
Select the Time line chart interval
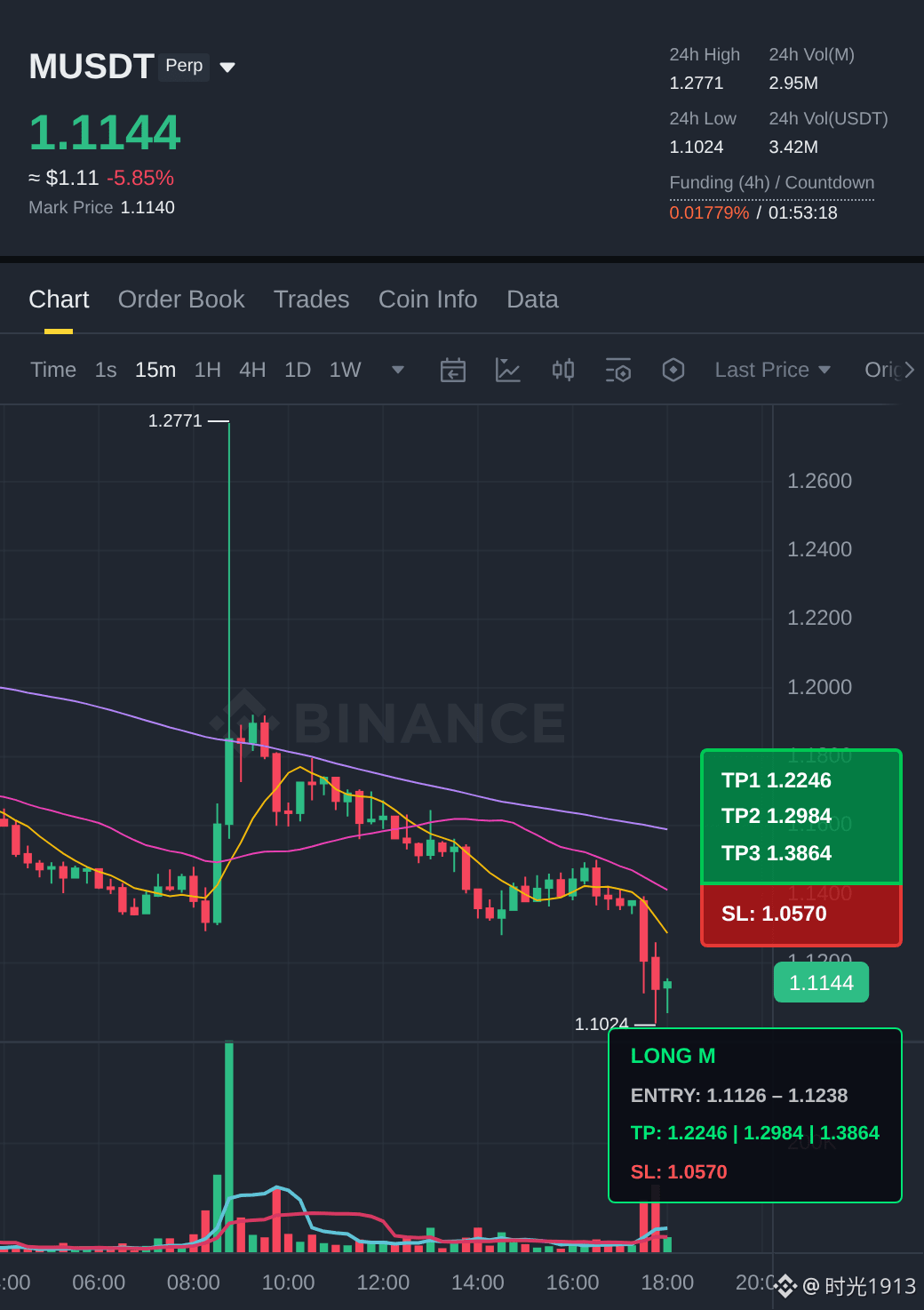(53, 370)
